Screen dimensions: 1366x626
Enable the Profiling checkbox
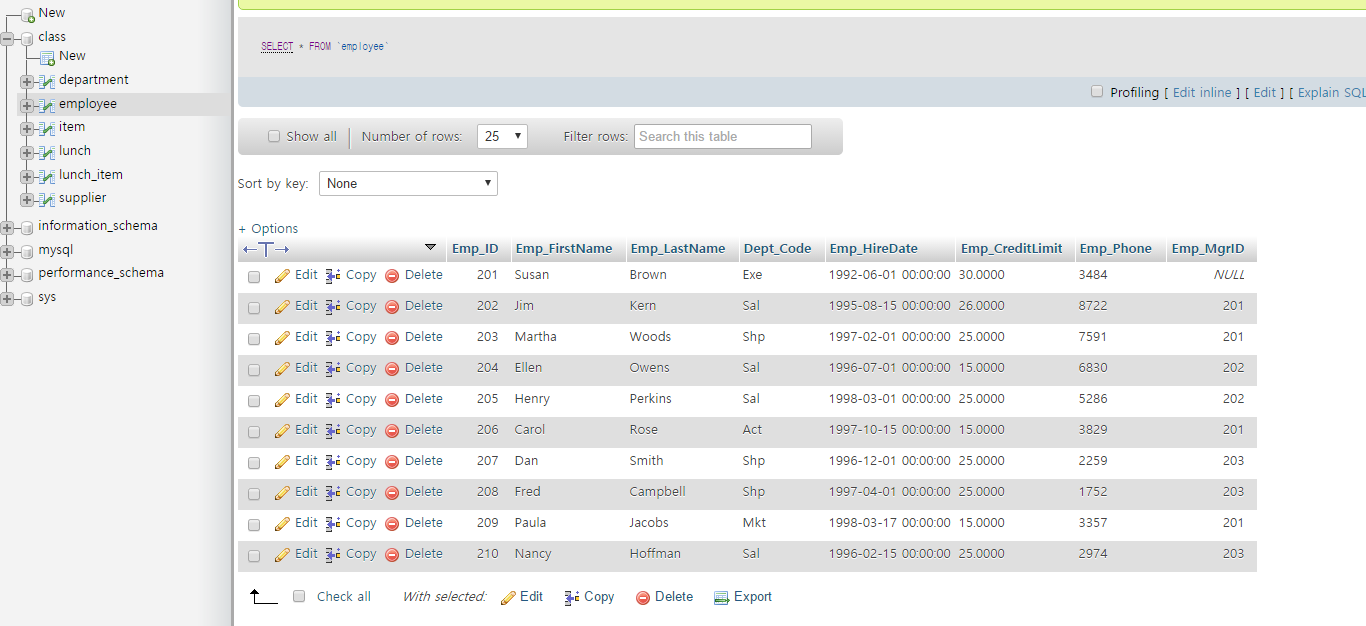tap(1097, 92)
